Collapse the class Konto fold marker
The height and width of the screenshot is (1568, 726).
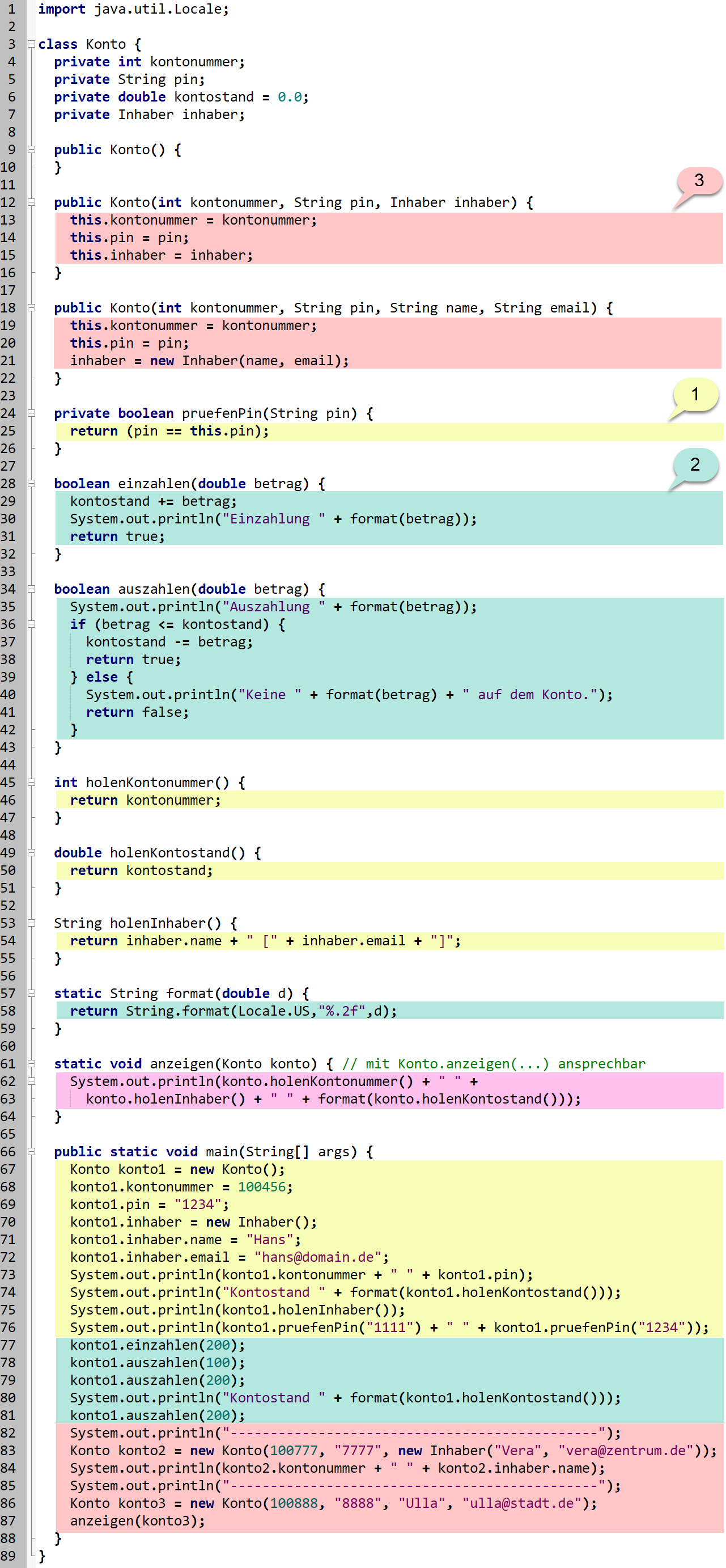point(31,44)
